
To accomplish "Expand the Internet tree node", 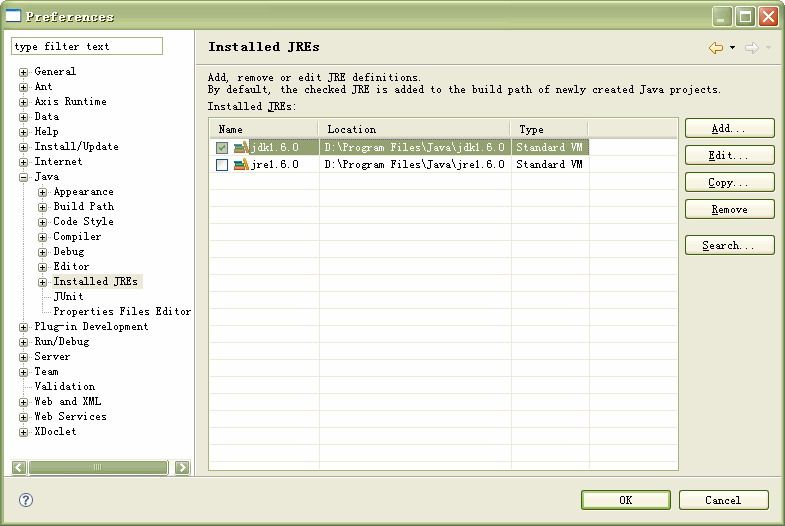I will 24,162.
